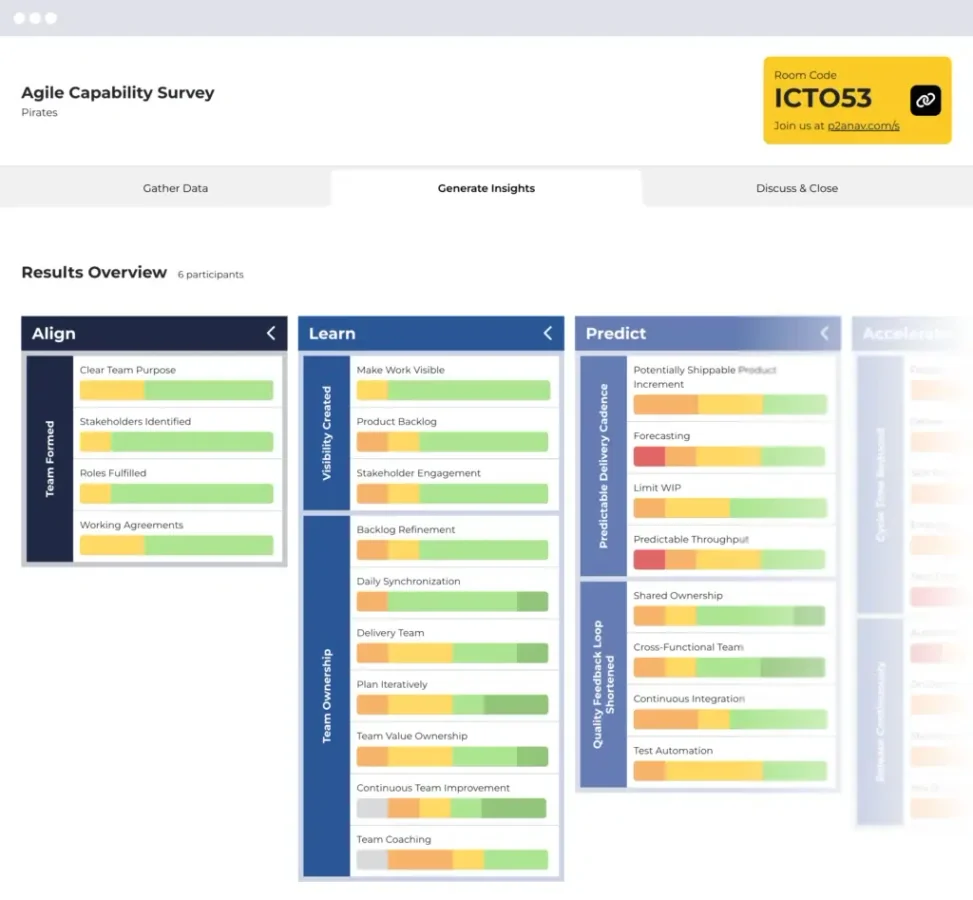
Task: Collapse the Align column chevron
Action: pos(270,334)
